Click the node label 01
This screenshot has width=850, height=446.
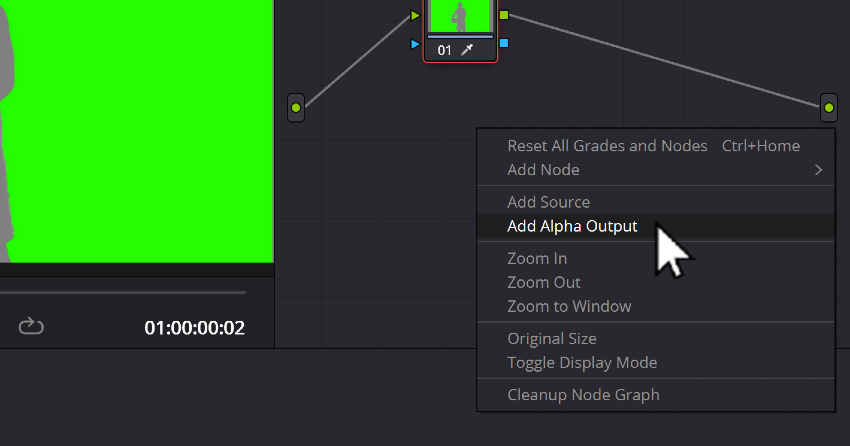pos(445,50)
